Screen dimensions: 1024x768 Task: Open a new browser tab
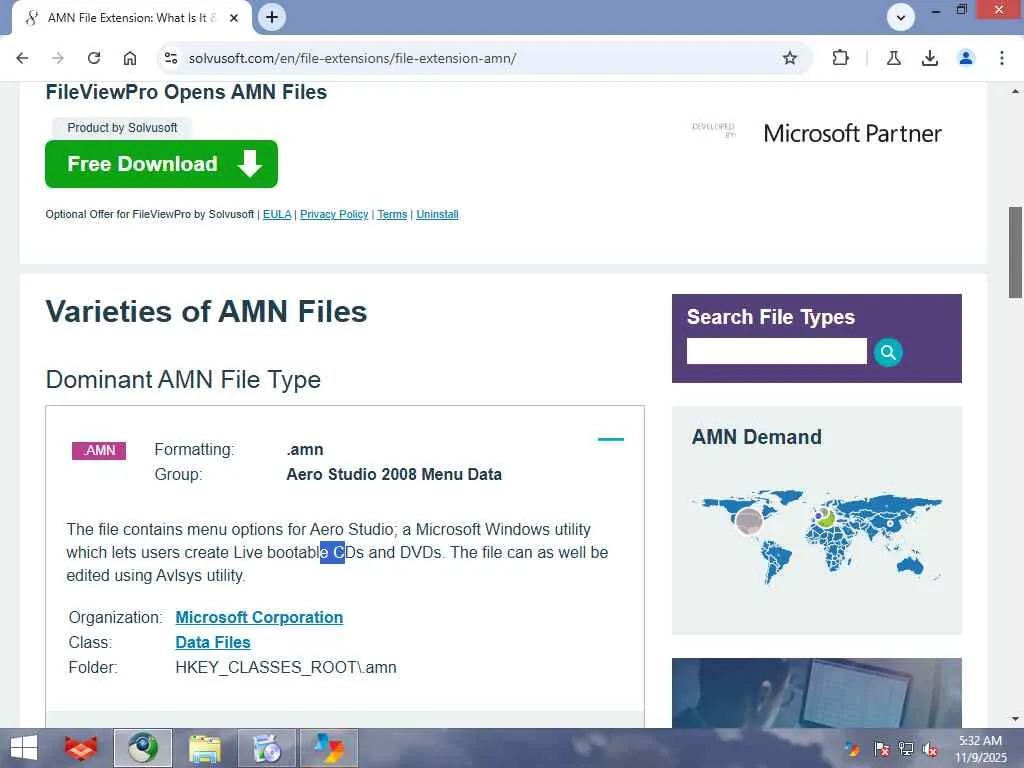click(x=272, y=17)
